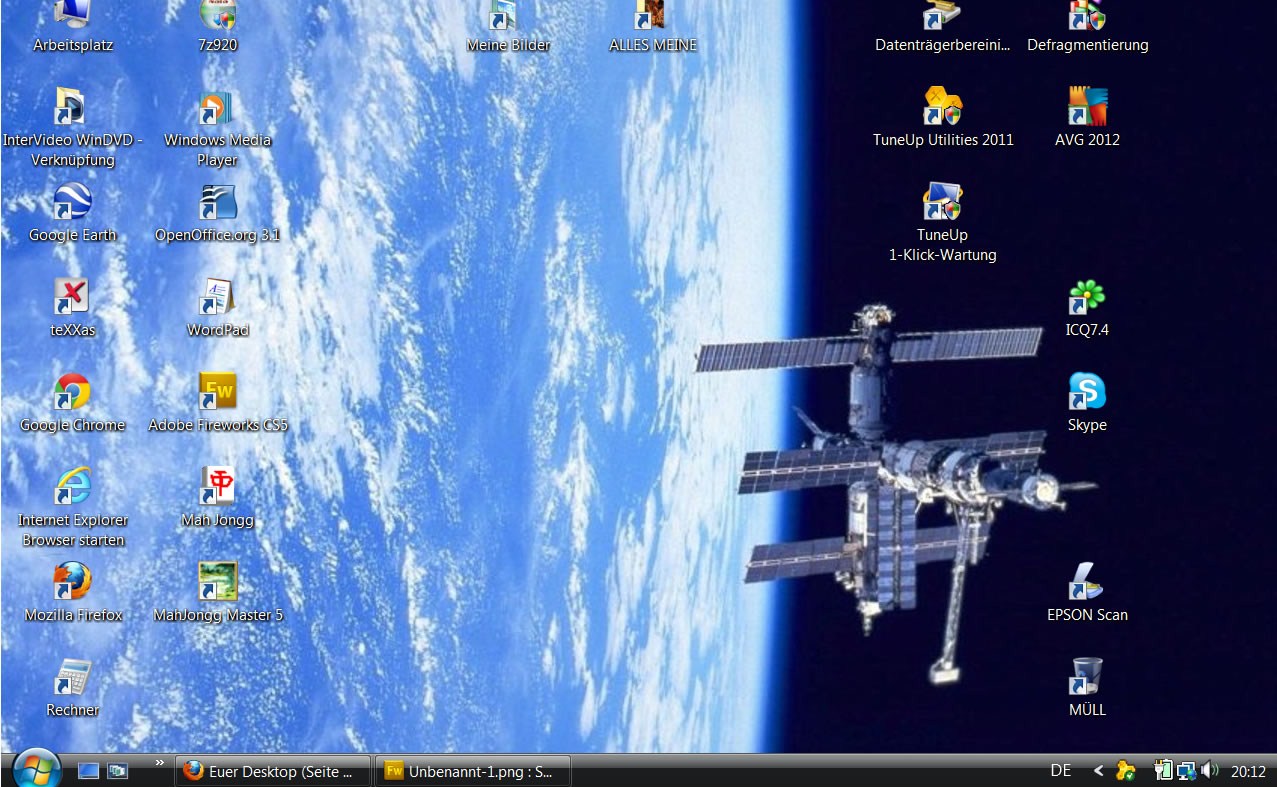Viewport: 1277px width, 787px height.
Task: Click the taskbar clock showing 20:12
Action: pos(1249,771)
